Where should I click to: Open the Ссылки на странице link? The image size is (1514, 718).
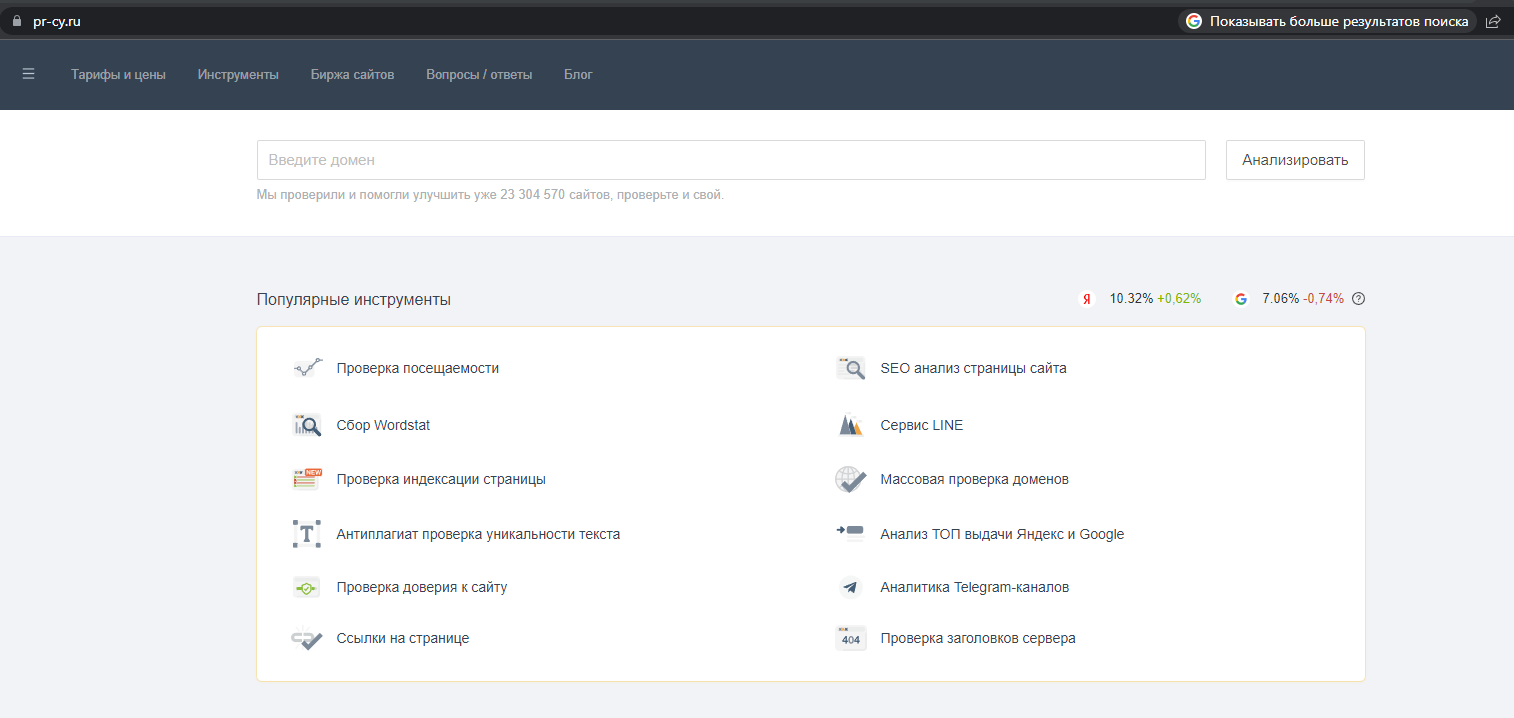click(x=402, y=638)
